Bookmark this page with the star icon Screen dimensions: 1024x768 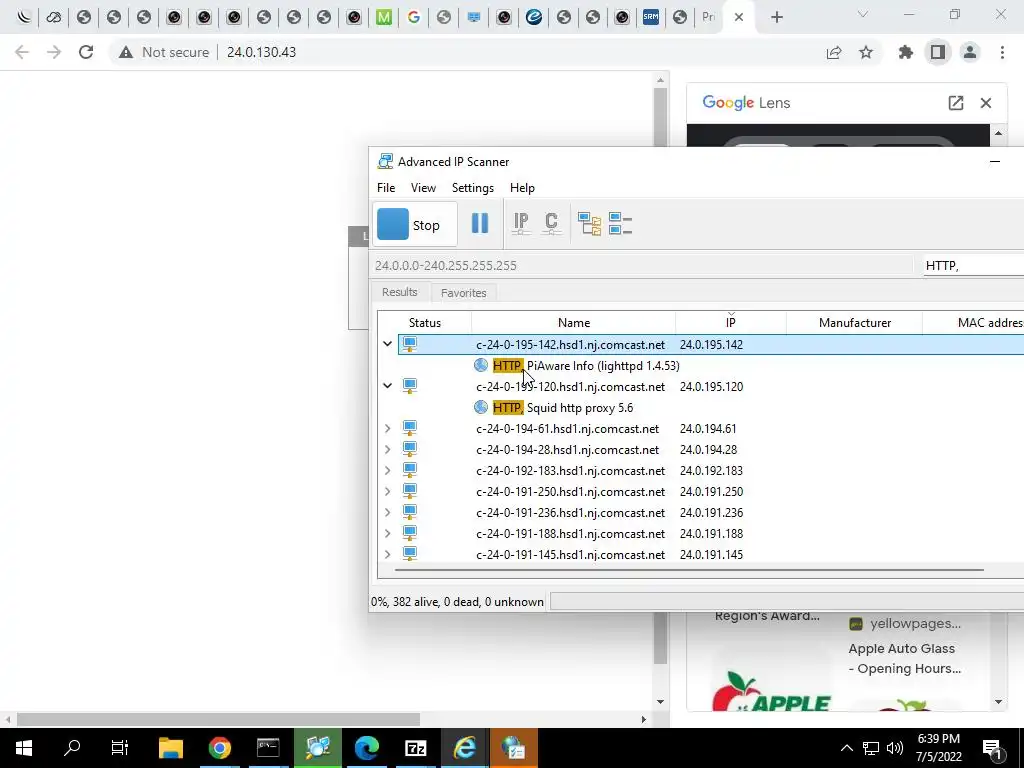[866, 52]
